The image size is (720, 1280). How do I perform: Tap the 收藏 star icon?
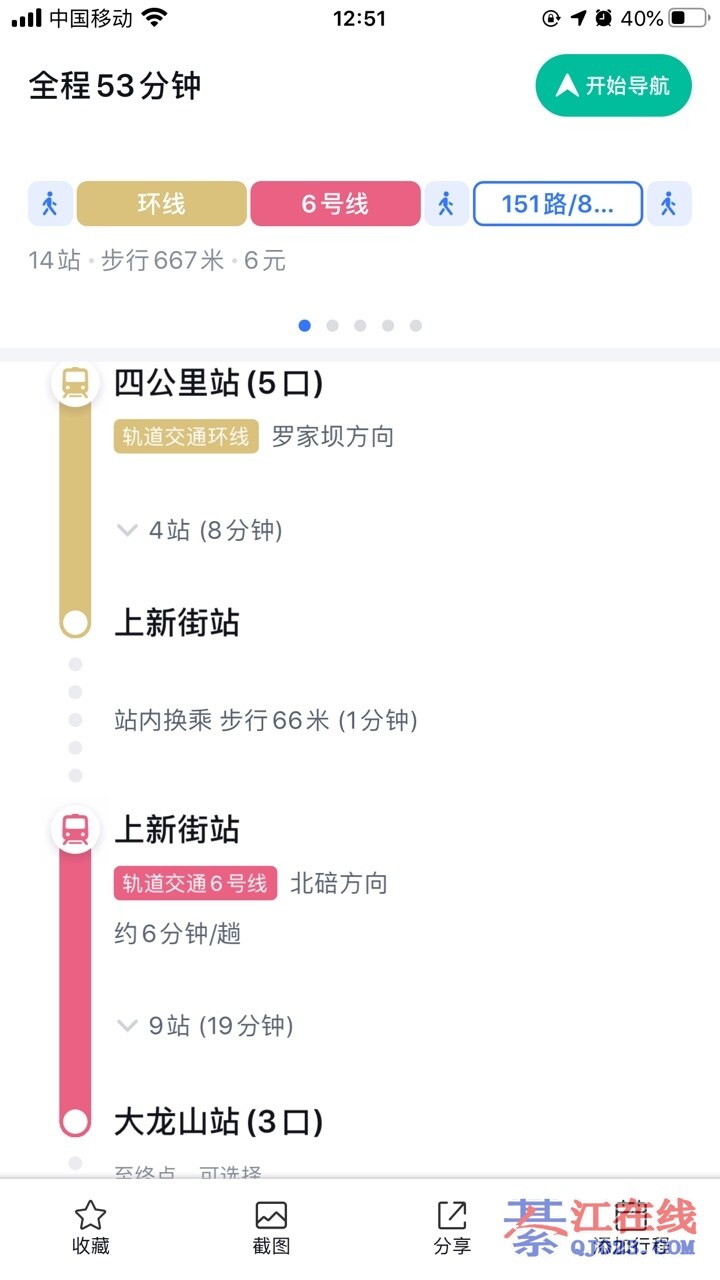click(91, 1216)
